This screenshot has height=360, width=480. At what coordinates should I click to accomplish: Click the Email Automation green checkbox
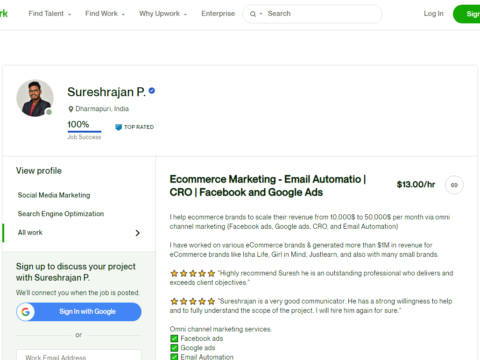point(174,357)
